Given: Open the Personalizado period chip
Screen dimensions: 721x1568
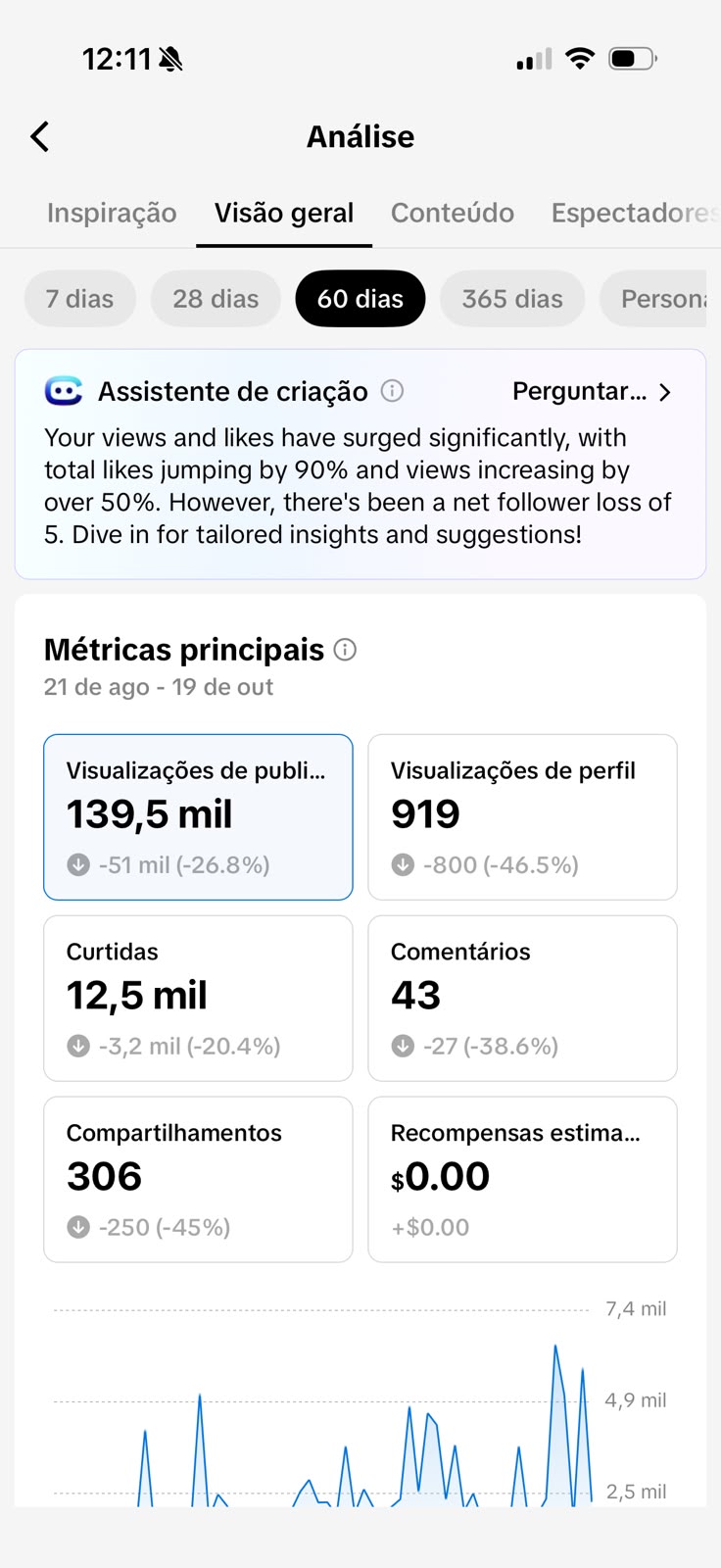Looking at the screenshot, I should pos(653,298).
